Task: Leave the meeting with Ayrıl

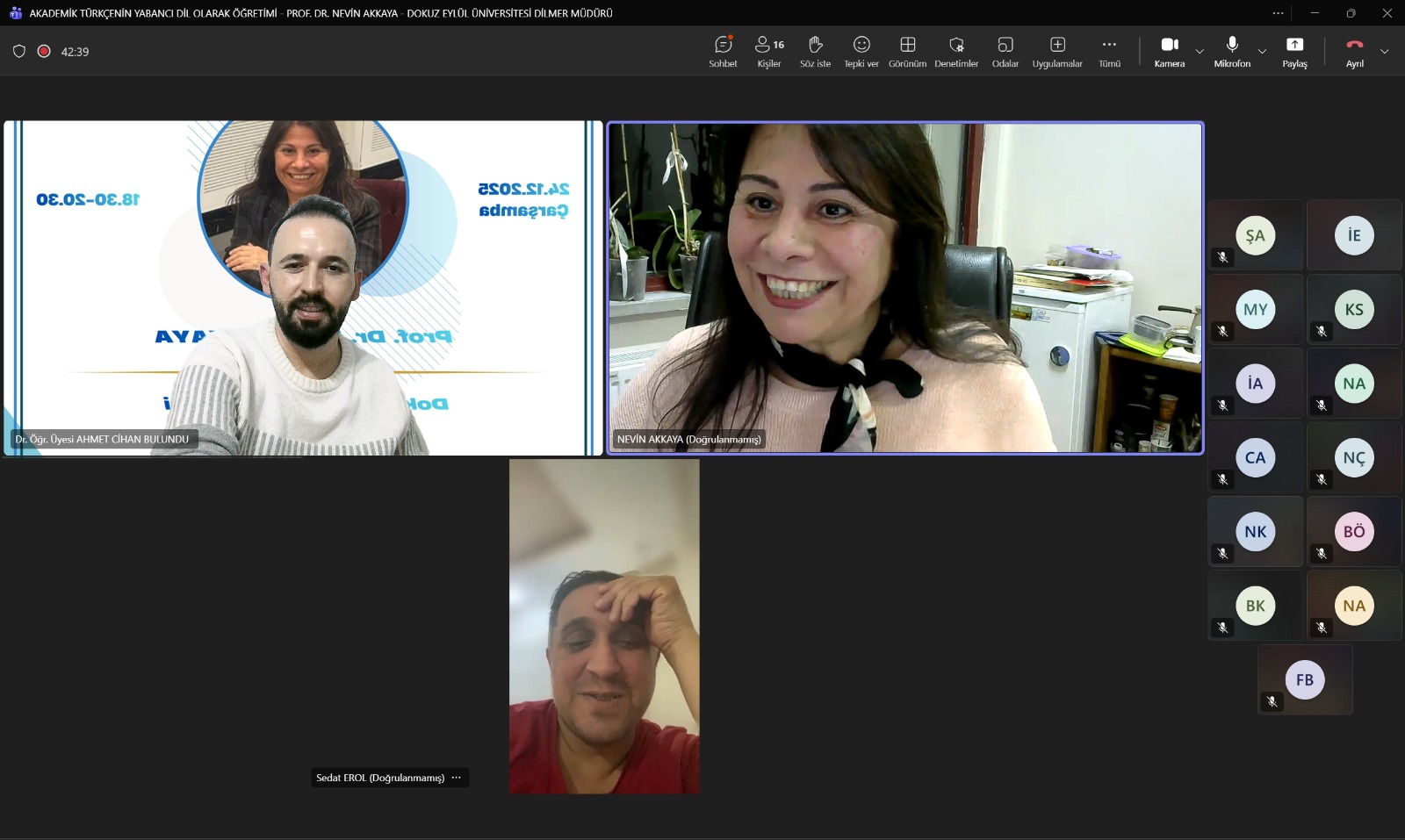Action: tap(1355, 52)
